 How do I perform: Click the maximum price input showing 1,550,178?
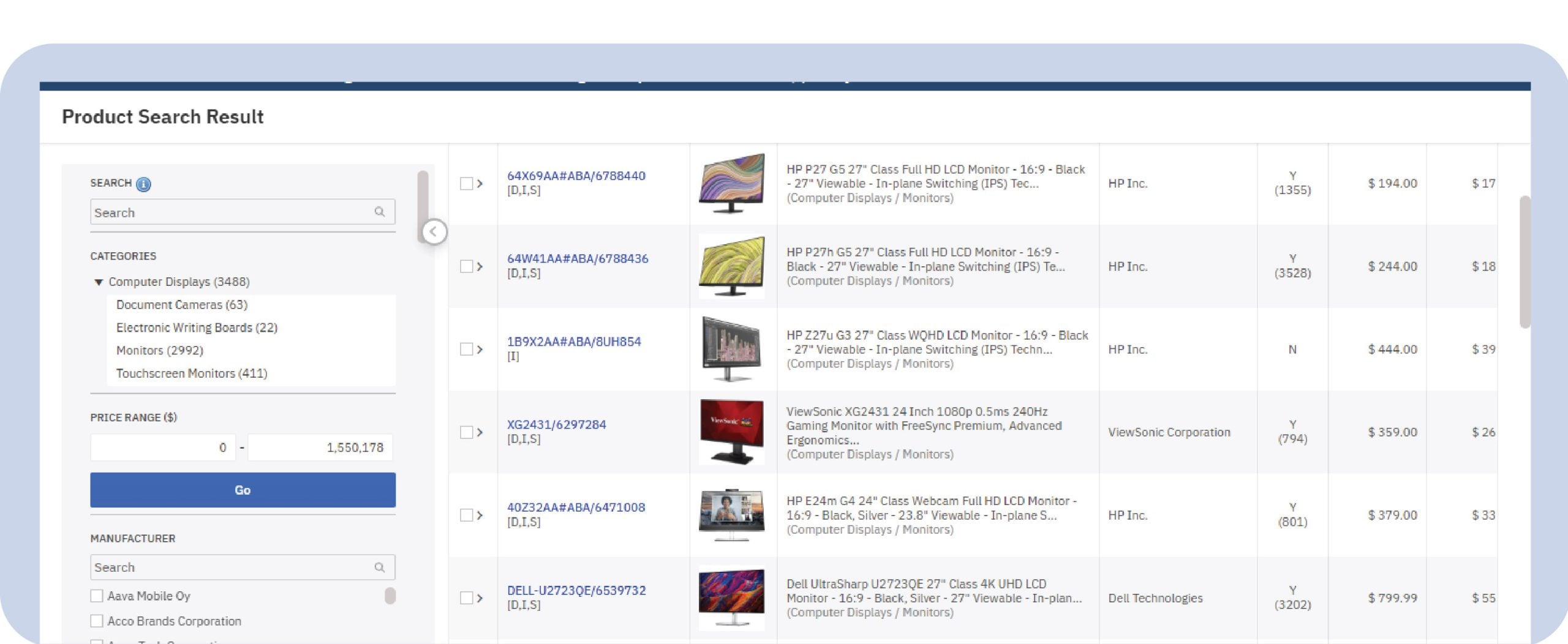point(318,447)
